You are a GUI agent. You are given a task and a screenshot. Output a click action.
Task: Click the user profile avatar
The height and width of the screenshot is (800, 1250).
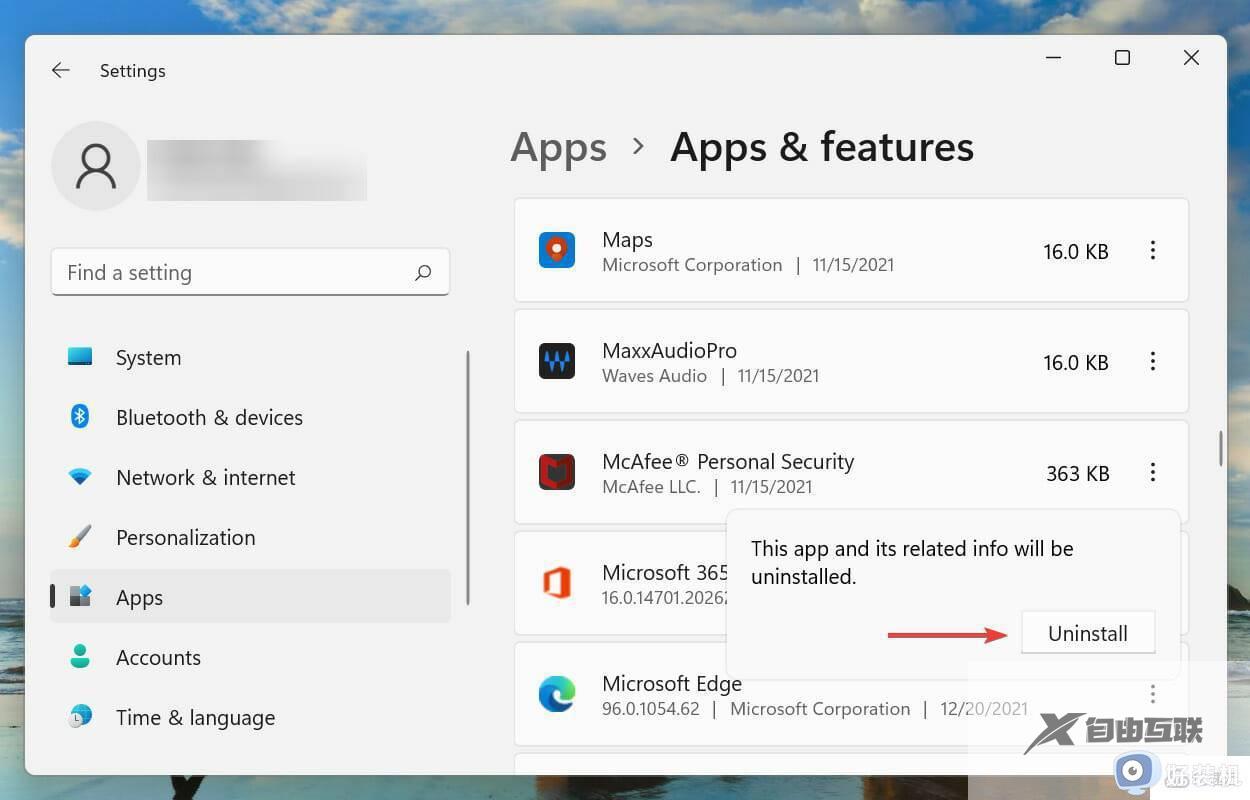point(95,165)
